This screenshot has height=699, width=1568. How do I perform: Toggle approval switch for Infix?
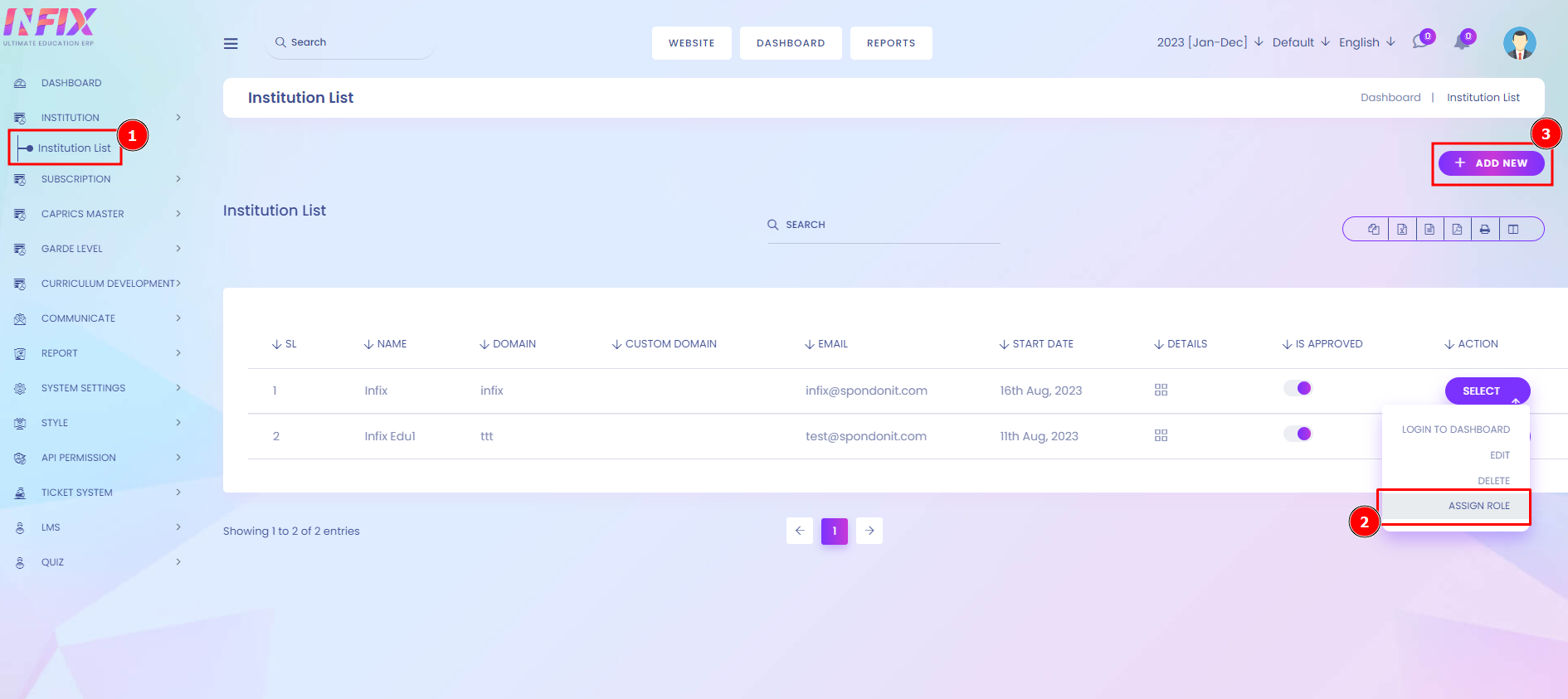coord(1298,388)
